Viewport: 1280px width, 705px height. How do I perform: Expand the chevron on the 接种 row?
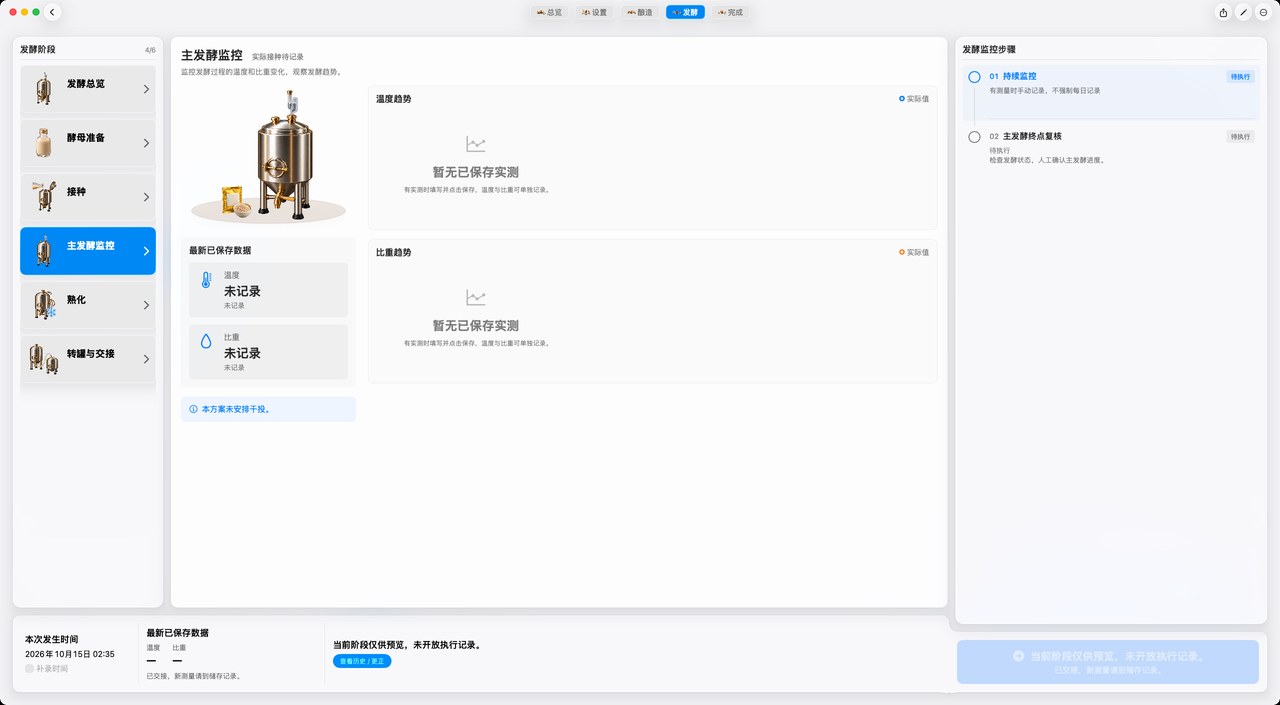pos(146,197)
